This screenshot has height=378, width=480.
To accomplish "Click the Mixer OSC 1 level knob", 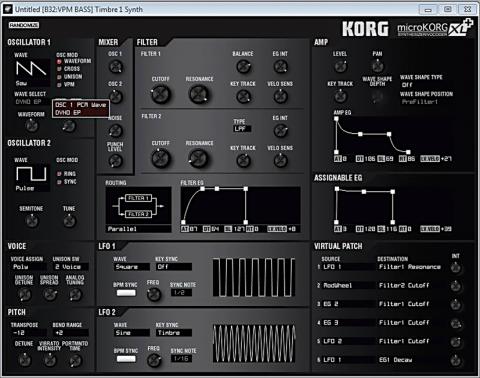I will click(x=116, y=67).
